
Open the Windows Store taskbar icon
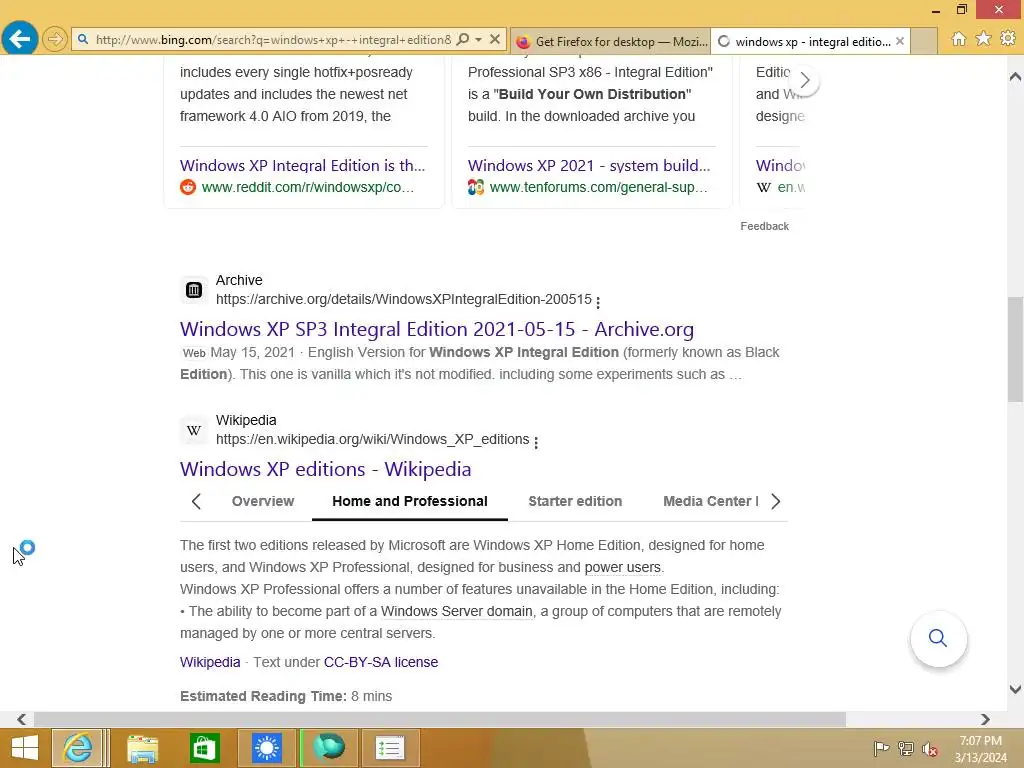(x=204, y=748)
